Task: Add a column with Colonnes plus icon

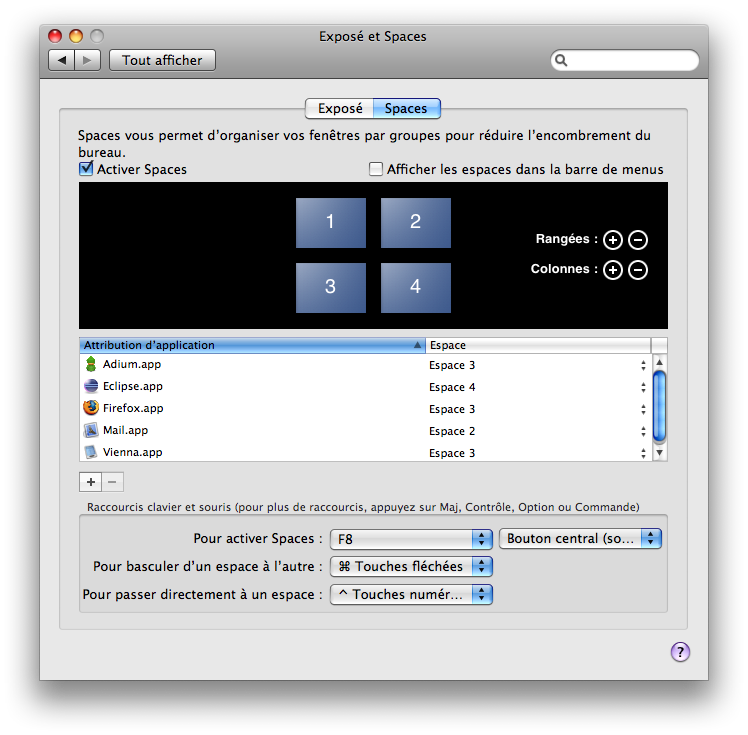Action: pyautogui.click(x=613, y=270)
